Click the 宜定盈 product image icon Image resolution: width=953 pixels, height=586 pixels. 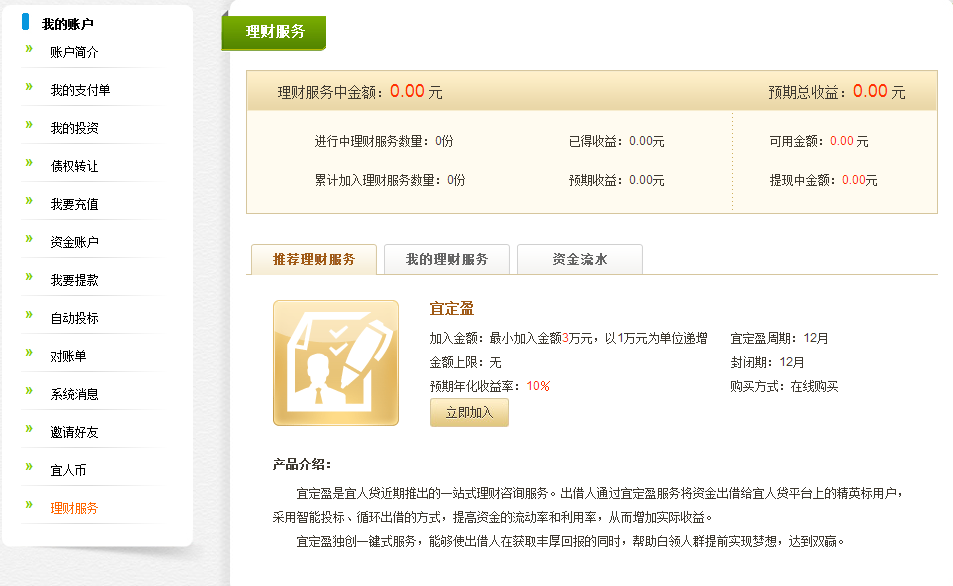tap(335, 363)
